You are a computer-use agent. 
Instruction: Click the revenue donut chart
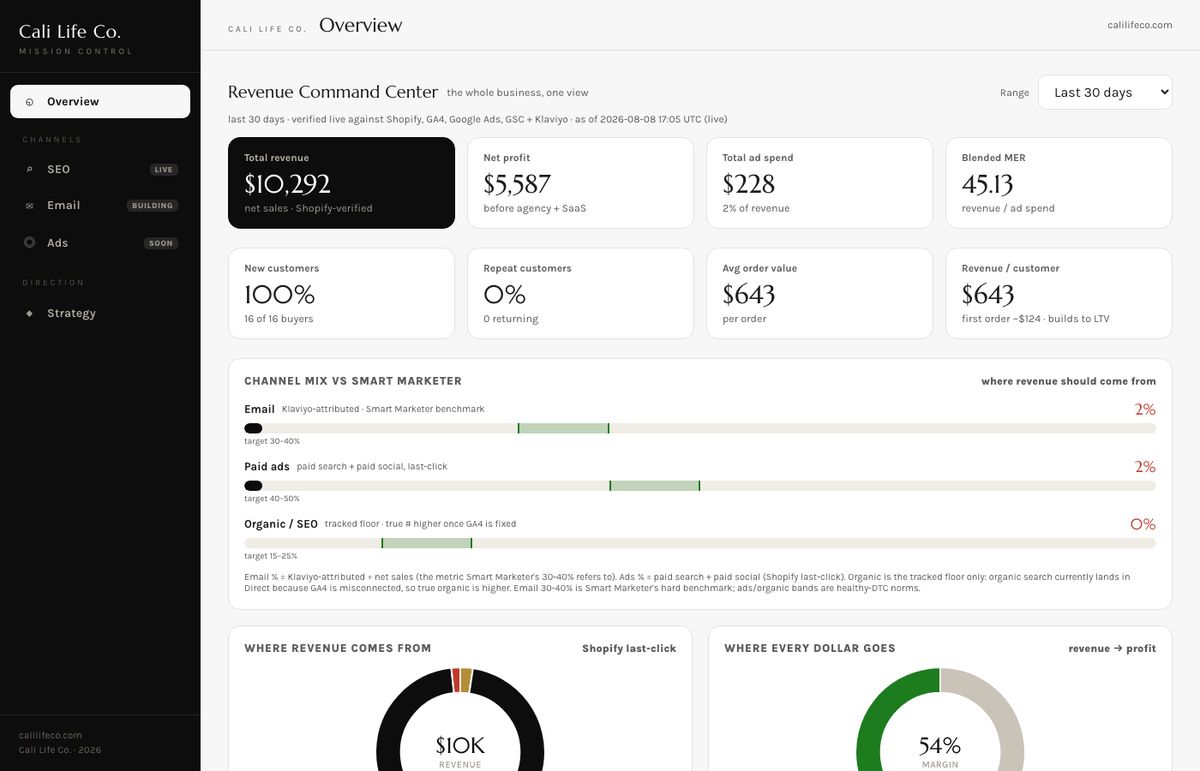(460, 720)
